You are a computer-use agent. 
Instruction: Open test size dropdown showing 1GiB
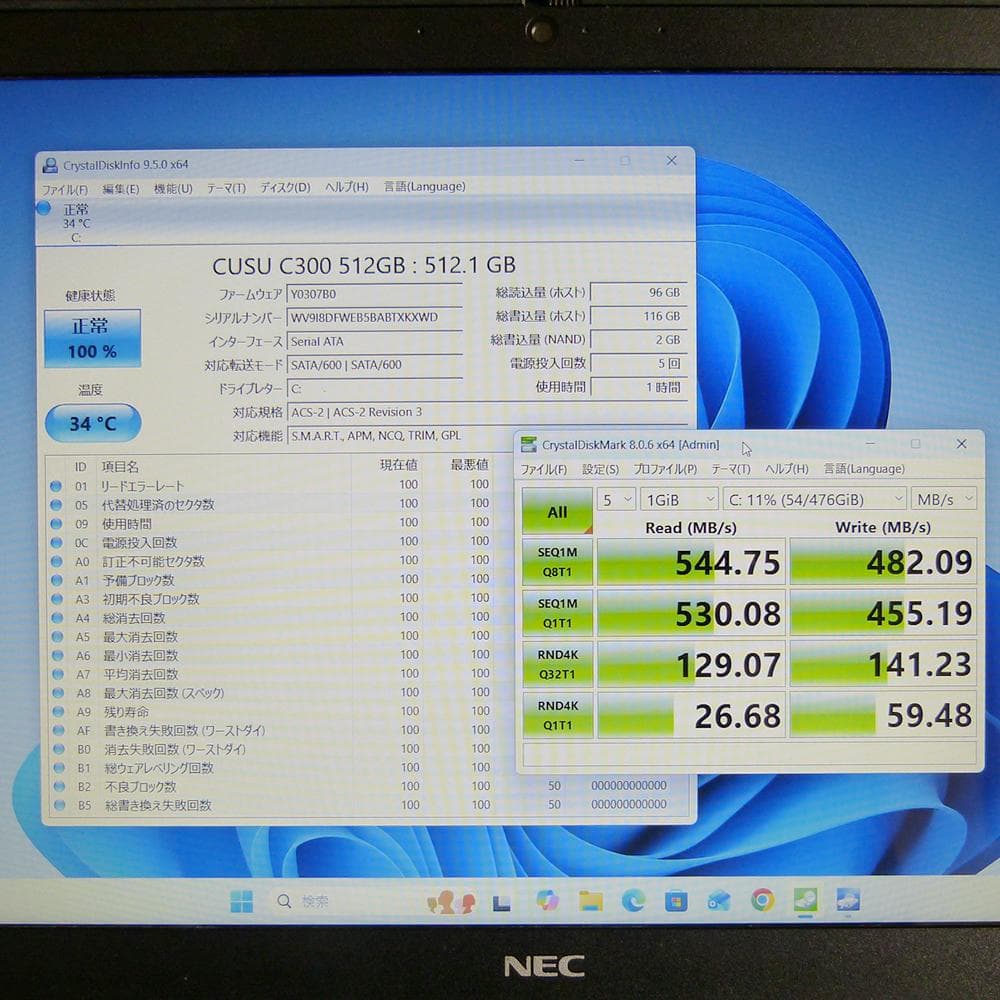(679, 499)
